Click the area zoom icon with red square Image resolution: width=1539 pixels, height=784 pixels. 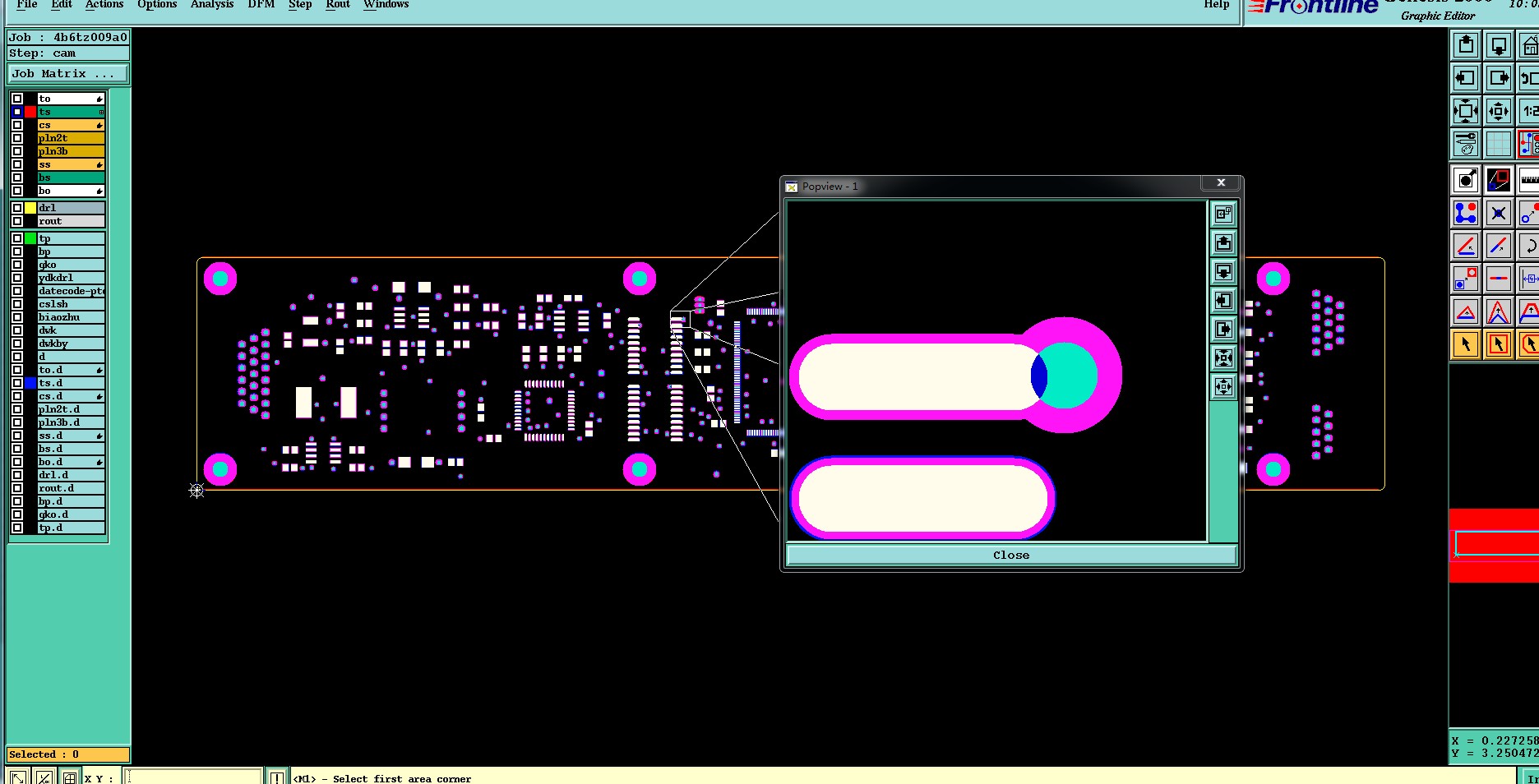pyautogui.click(x=1499, y=180)
